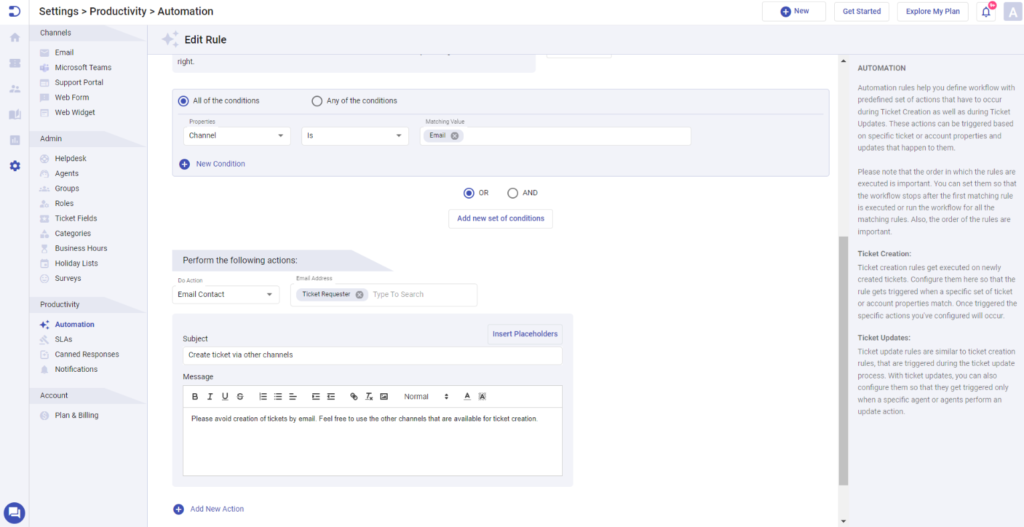Open Ticket Fields settings

coord(76,219)
